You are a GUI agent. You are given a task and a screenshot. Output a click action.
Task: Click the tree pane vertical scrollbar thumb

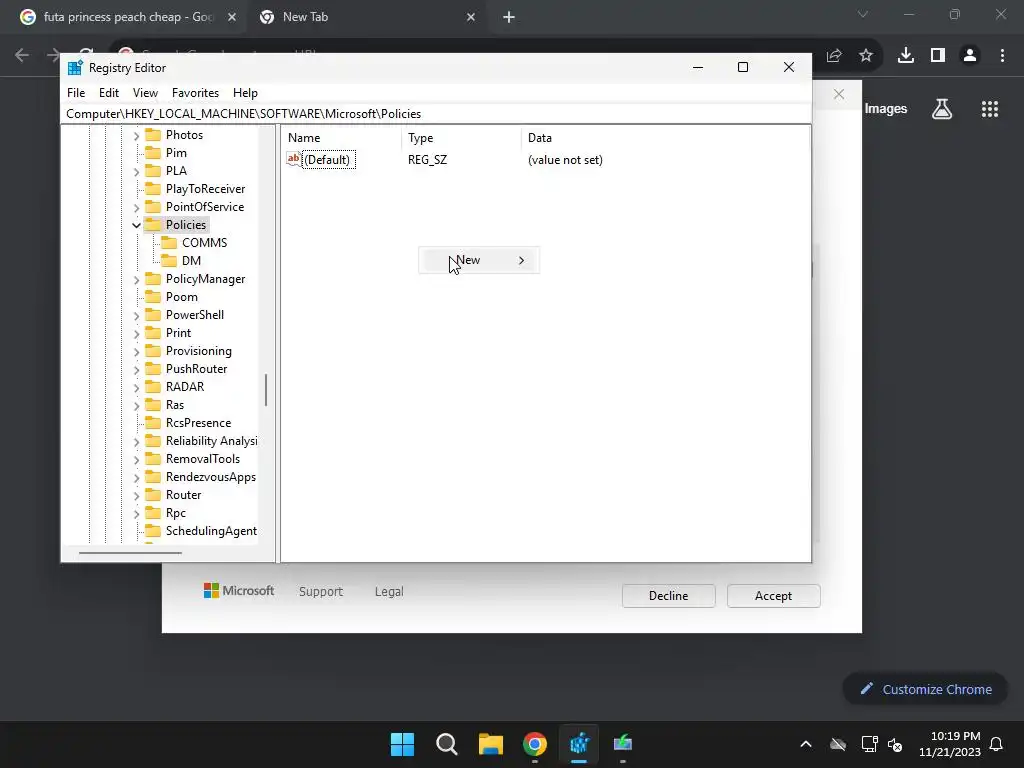(266, 390)
